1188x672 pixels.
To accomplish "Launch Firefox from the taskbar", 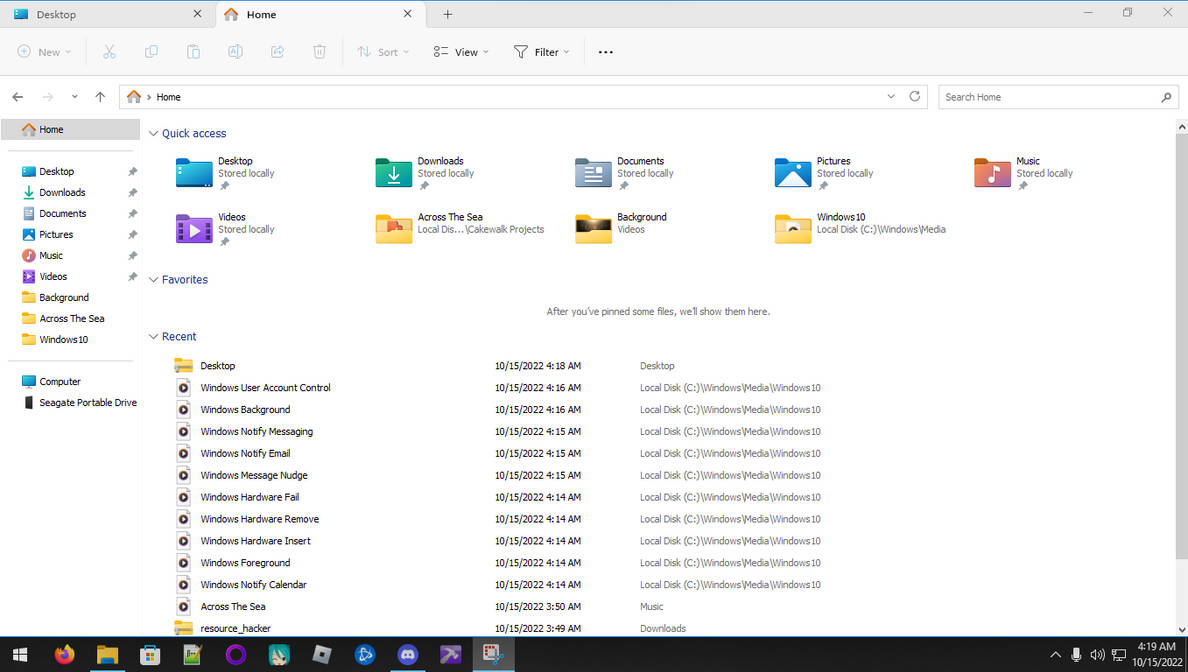I will [64, 655].
